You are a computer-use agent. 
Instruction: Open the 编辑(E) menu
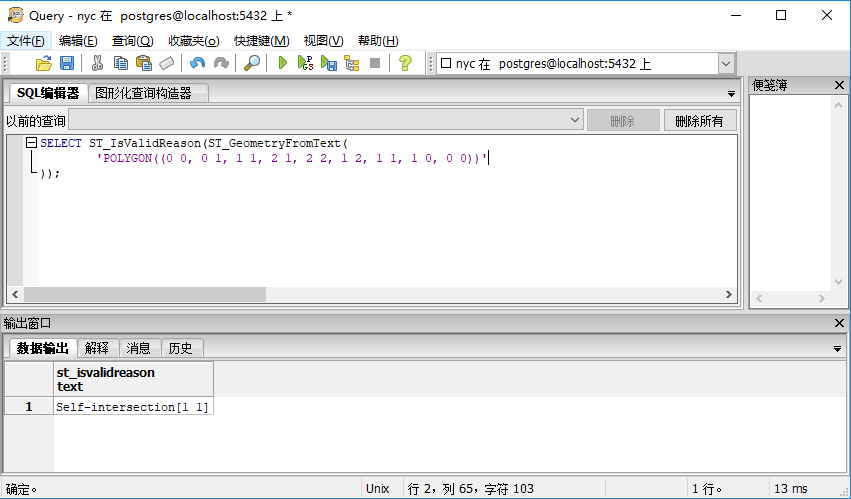[x=78, y=41]
